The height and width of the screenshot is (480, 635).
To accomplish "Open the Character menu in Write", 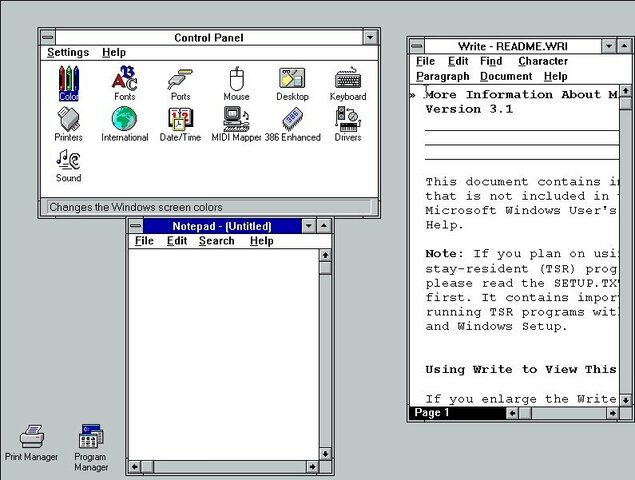I will click(x=543, y=61).
